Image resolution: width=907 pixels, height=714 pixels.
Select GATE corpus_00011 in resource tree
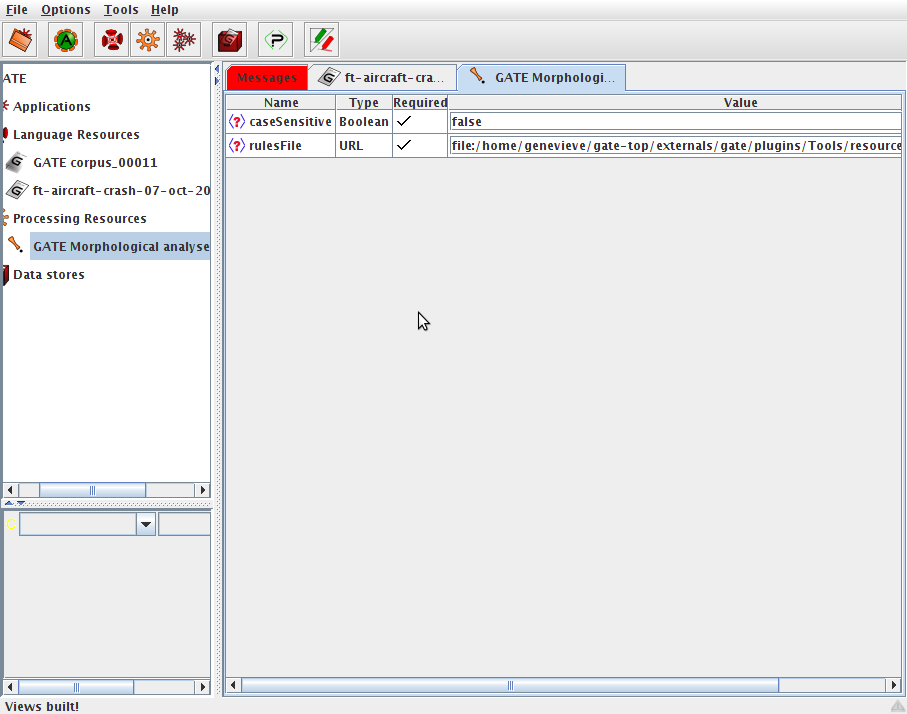click(95, 162)
